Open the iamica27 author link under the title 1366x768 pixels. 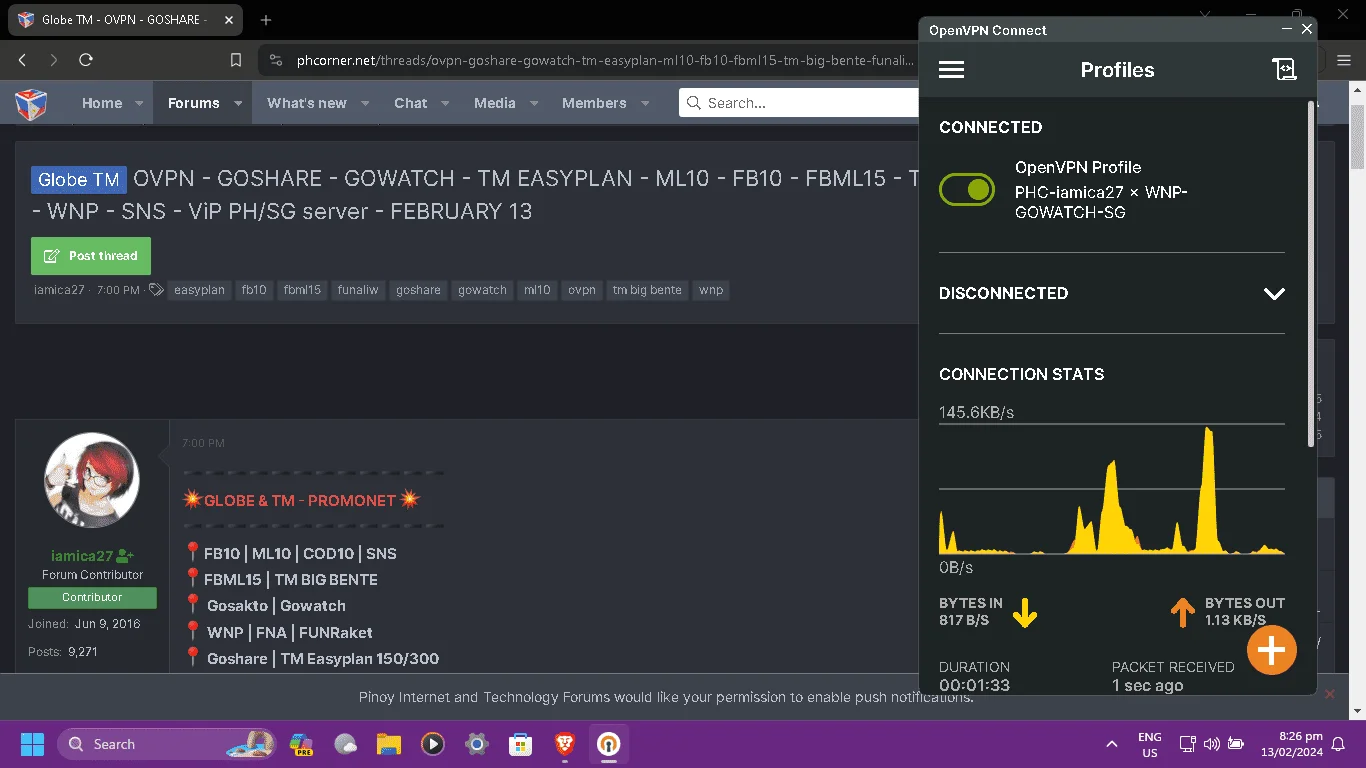[x=59, y=290]
